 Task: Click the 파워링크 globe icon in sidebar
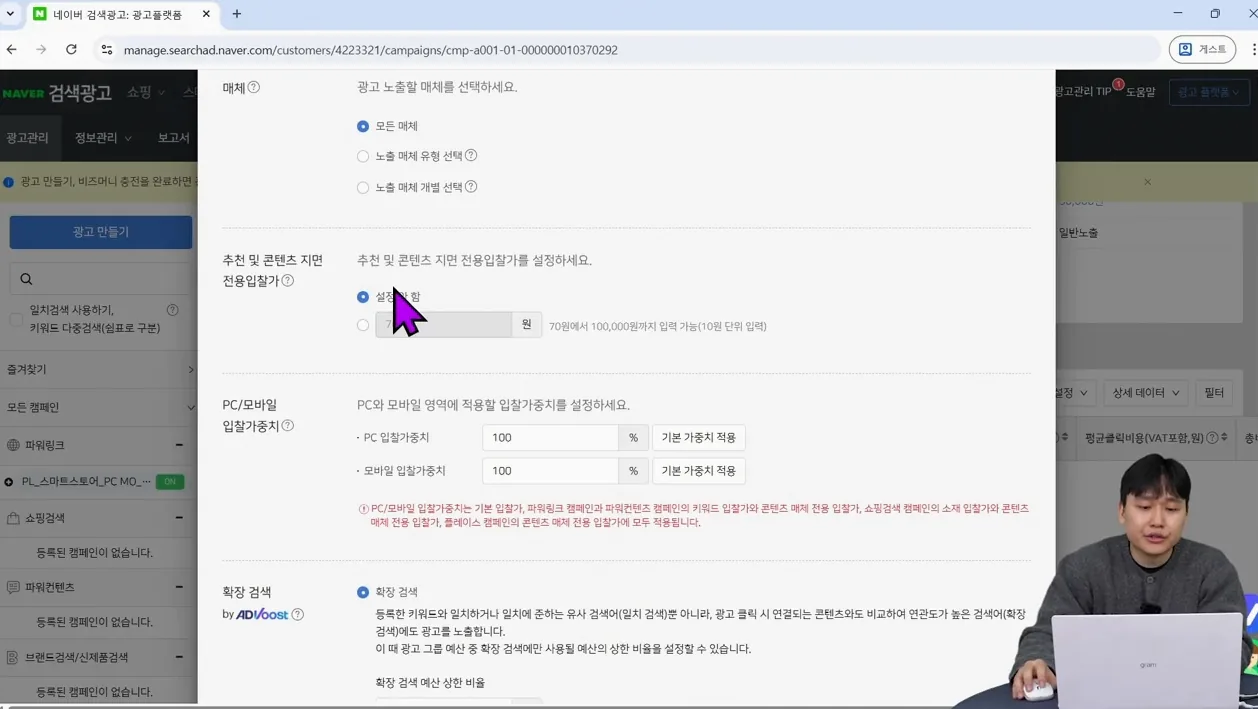13,445
